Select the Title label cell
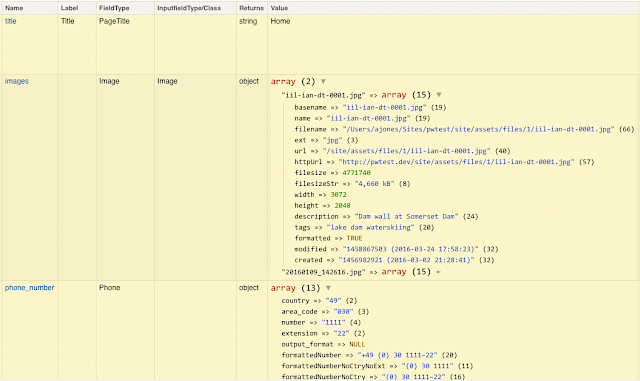This screenshot has width=640, height=381. pyautogui.click(x=68, y=21)
